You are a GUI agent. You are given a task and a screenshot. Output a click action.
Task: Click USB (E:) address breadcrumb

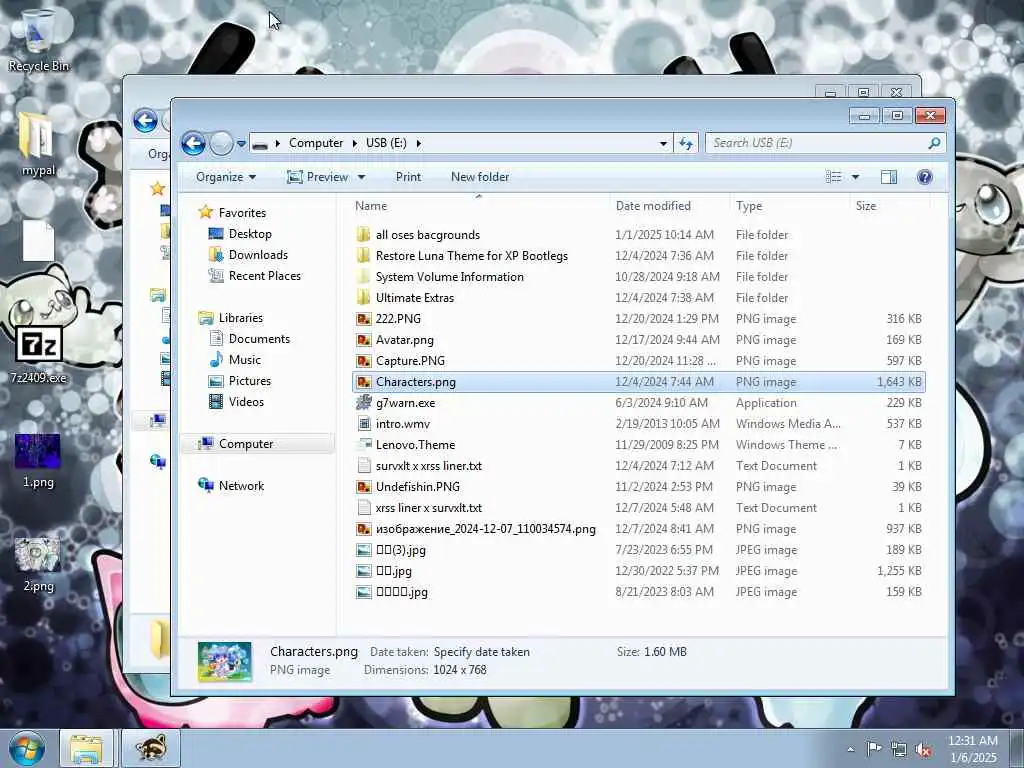(x=386, y=142)
